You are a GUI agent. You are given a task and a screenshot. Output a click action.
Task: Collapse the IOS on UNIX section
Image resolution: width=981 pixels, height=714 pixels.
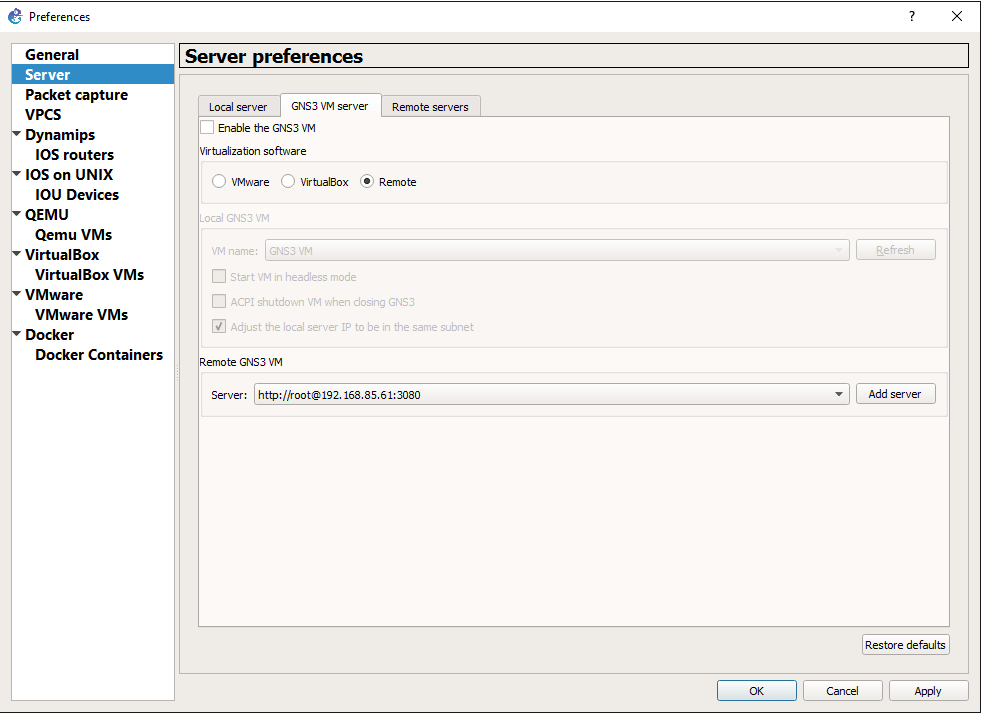17,174
